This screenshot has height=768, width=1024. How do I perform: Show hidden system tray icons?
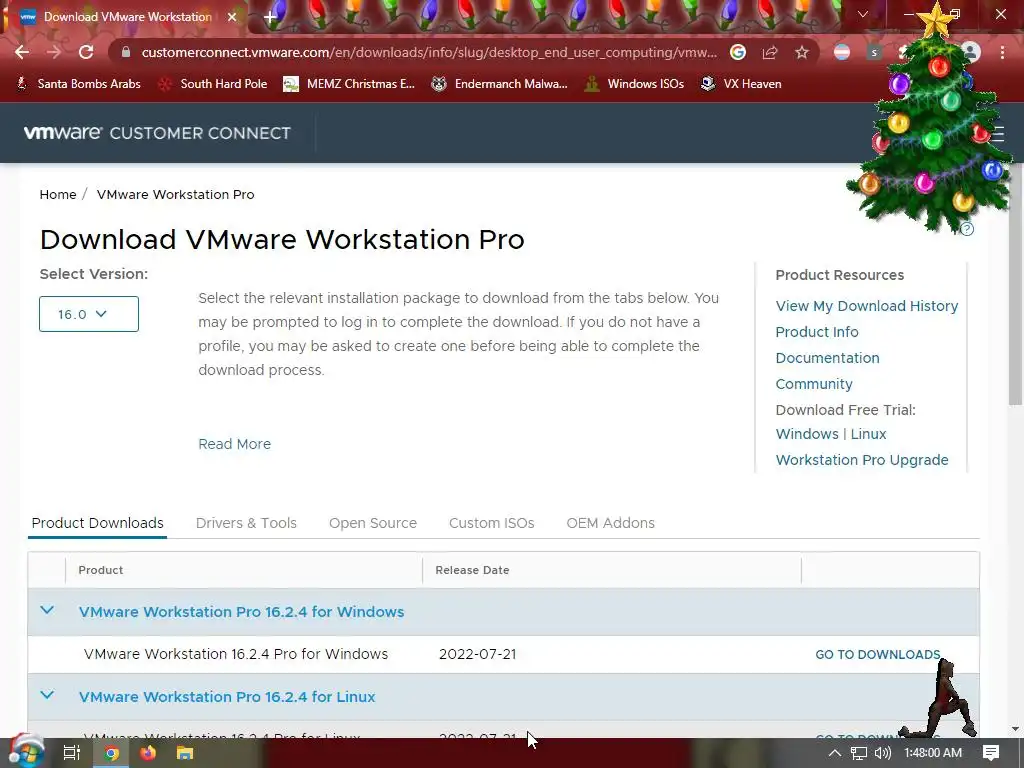pyautogui.click(x=835, y=753)
